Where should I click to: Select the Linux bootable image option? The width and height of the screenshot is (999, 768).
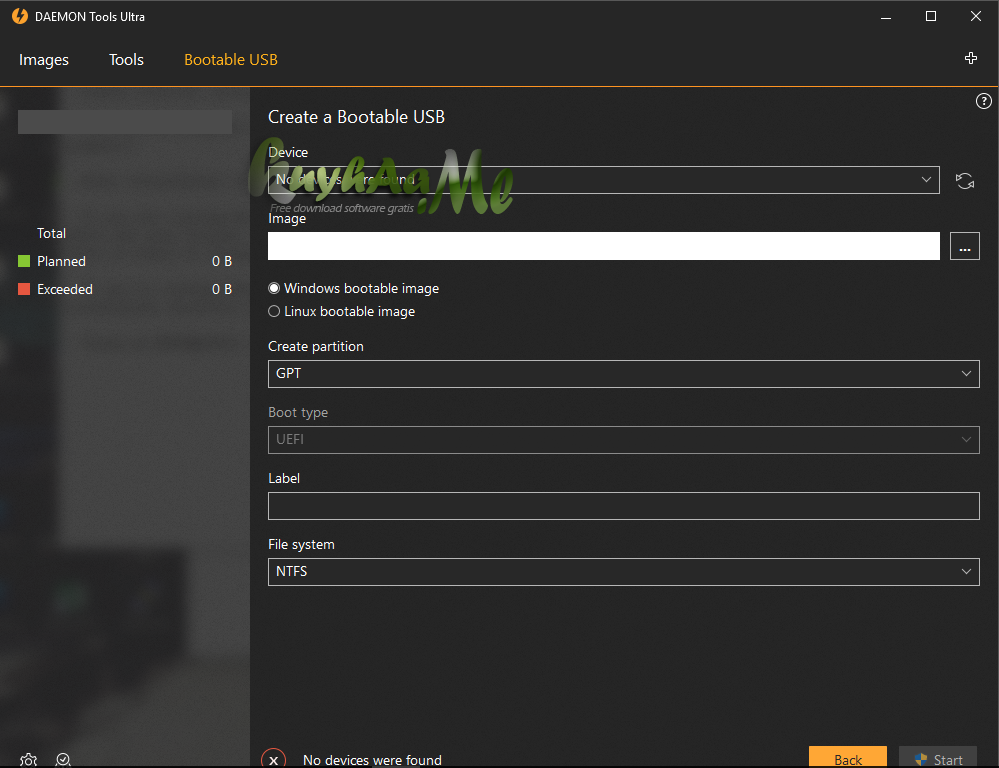273,311
